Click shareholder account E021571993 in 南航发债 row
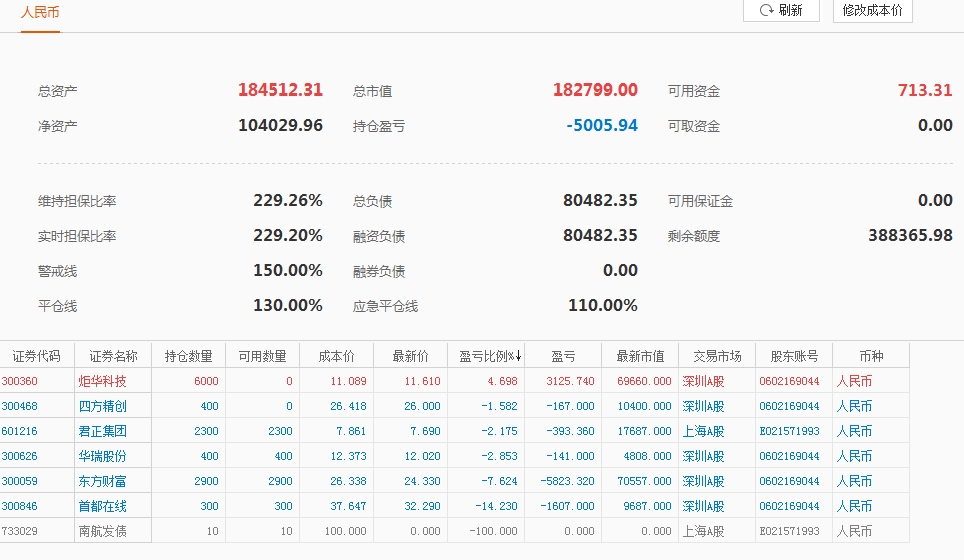The image size is (964, 560). [789, 531]
